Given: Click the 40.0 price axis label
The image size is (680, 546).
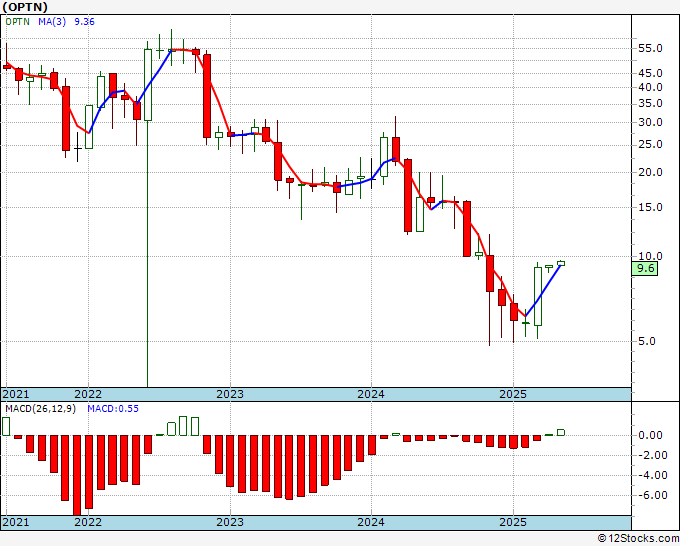Looking at the screenshot, I should tap(651, 87).
